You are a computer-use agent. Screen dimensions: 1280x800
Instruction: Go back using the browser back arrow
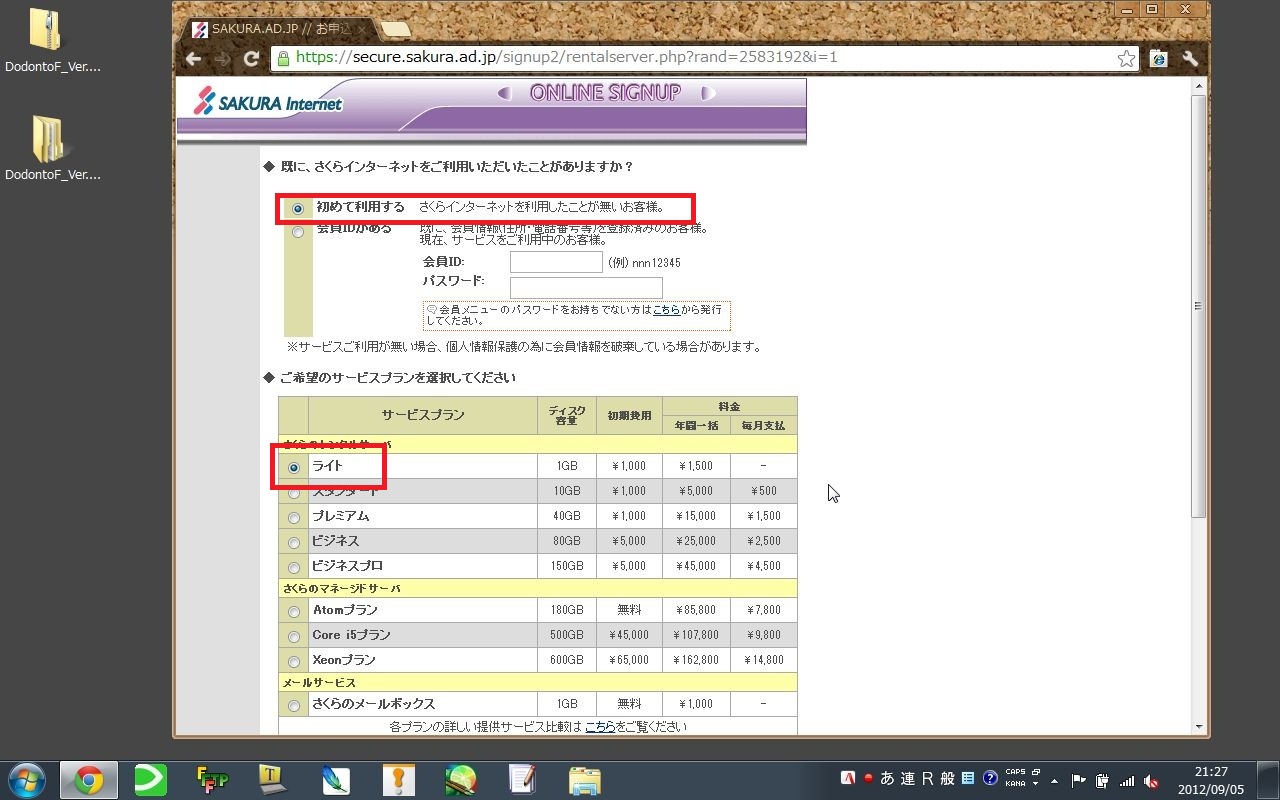pos(193,58)
